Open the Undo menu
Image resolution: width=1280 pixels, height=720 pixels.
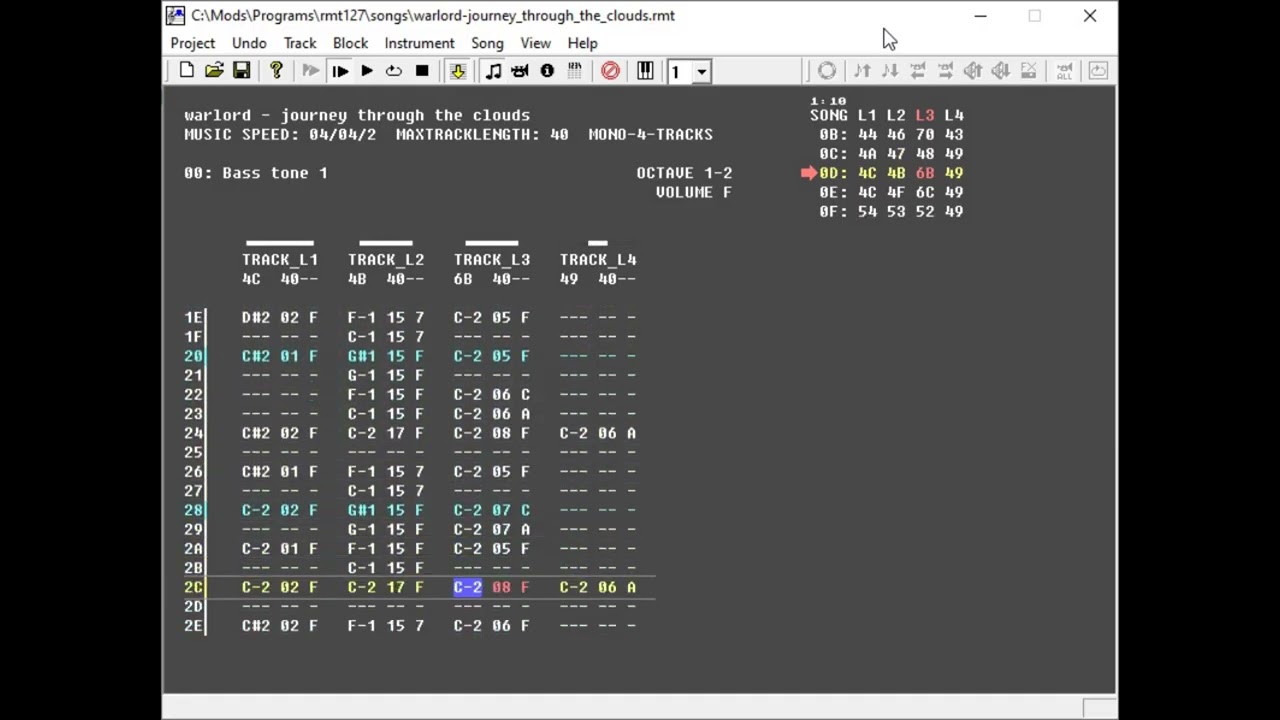[x=249, y=43]
